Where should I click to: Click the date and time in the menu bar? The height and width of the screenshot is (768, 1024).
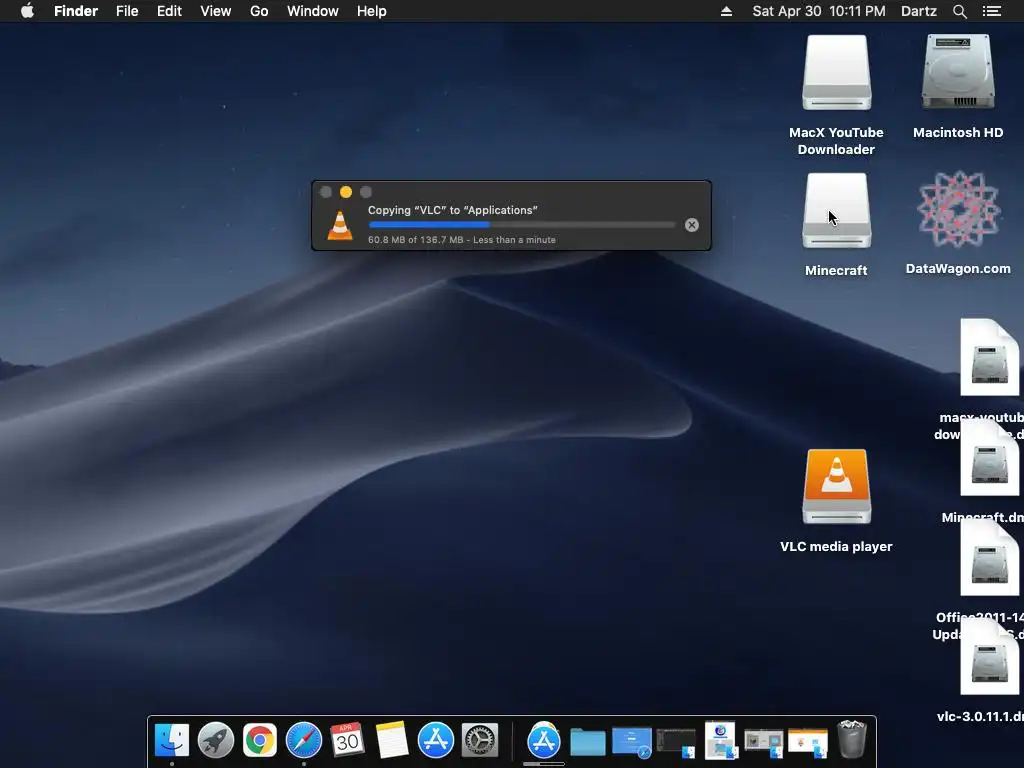(x=819, y=11)
